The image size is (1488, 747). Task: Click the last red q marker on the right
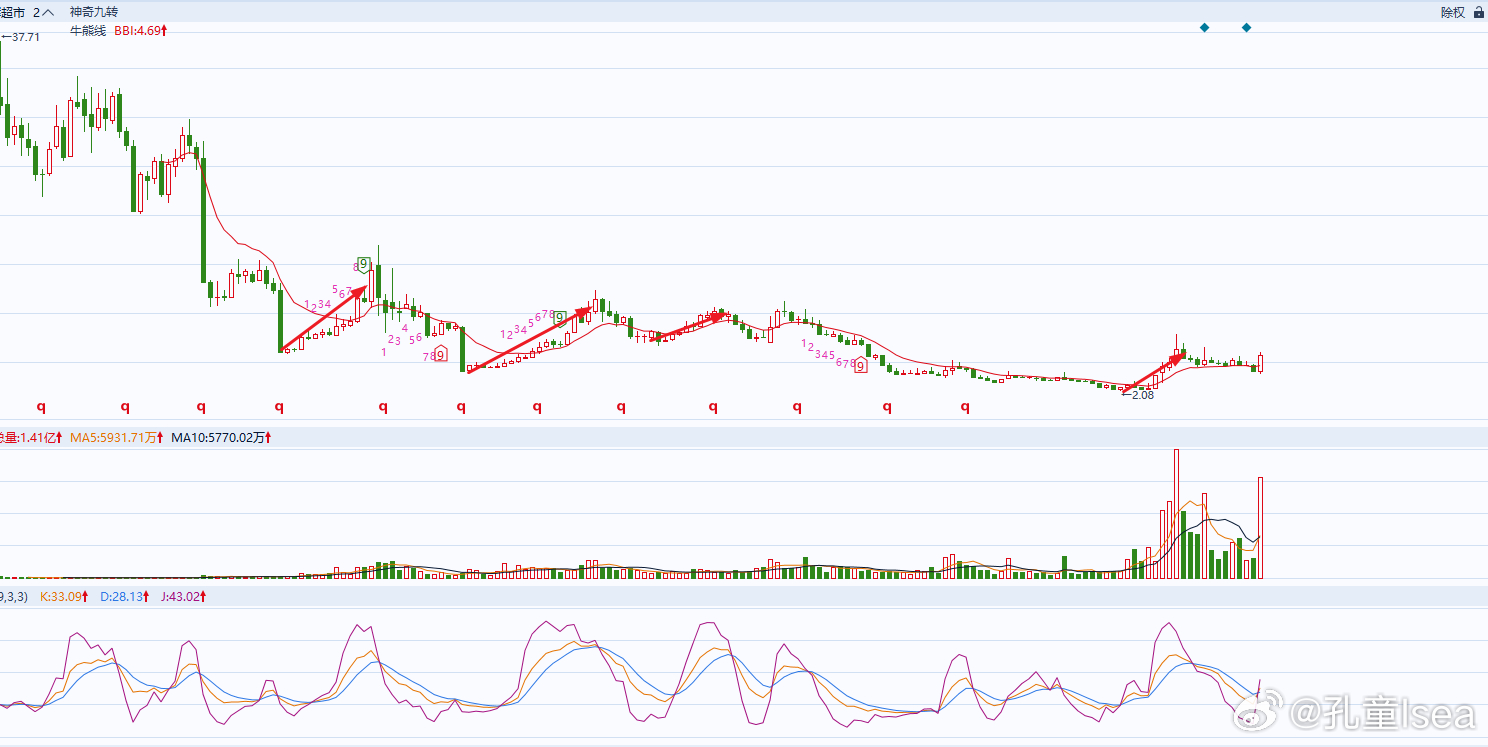tap(965, 406)
